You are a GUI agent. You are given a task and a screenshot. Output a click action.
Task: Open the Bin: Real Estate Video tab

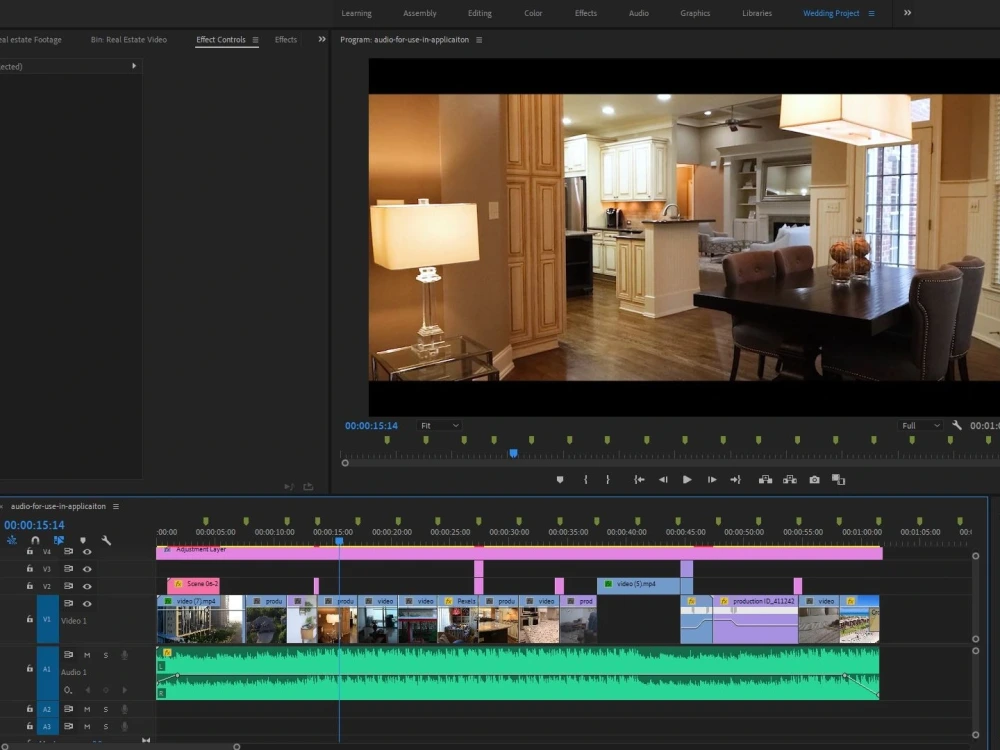[x=129, y=40]
